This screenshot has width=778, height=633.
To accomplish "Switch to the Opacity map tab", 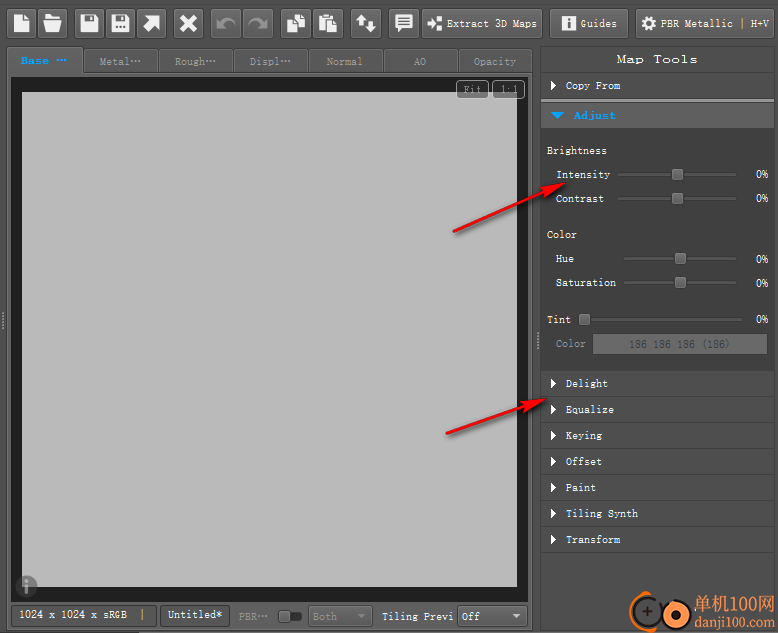I will click(x=495, y=62).
